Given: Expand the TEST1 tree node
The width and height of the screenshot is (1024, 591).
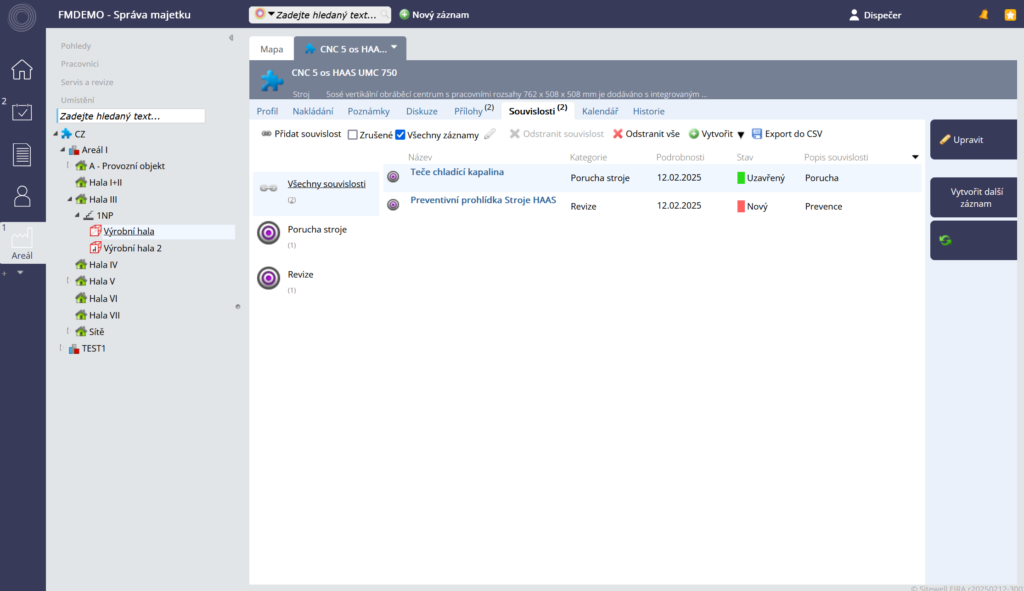Looking at the screenshot, I should 61,348.
